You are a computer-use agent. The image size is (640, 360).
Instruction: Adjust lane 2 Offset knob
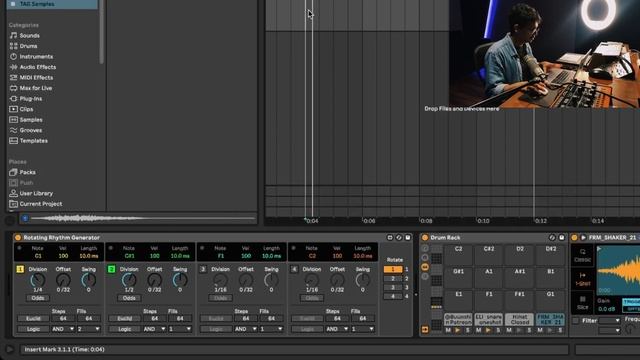point(155,280)
